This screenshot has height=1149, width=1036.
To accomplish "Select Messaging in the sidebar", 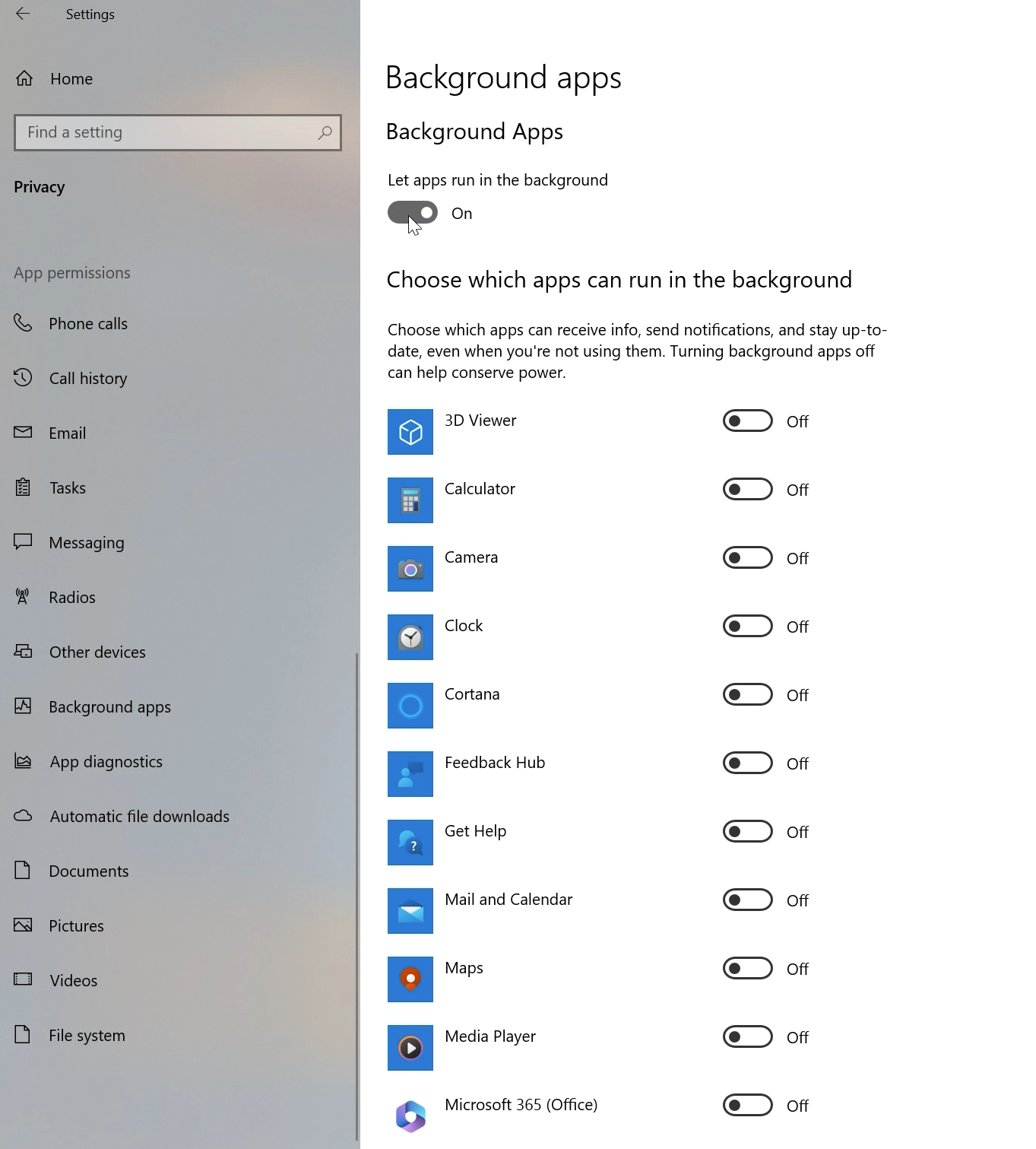I will (x=179, y=542).
